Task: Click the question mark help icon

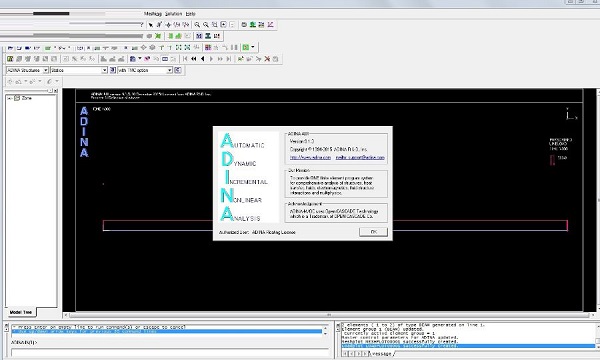Action: pyautogui.click(x=142, y=25)
